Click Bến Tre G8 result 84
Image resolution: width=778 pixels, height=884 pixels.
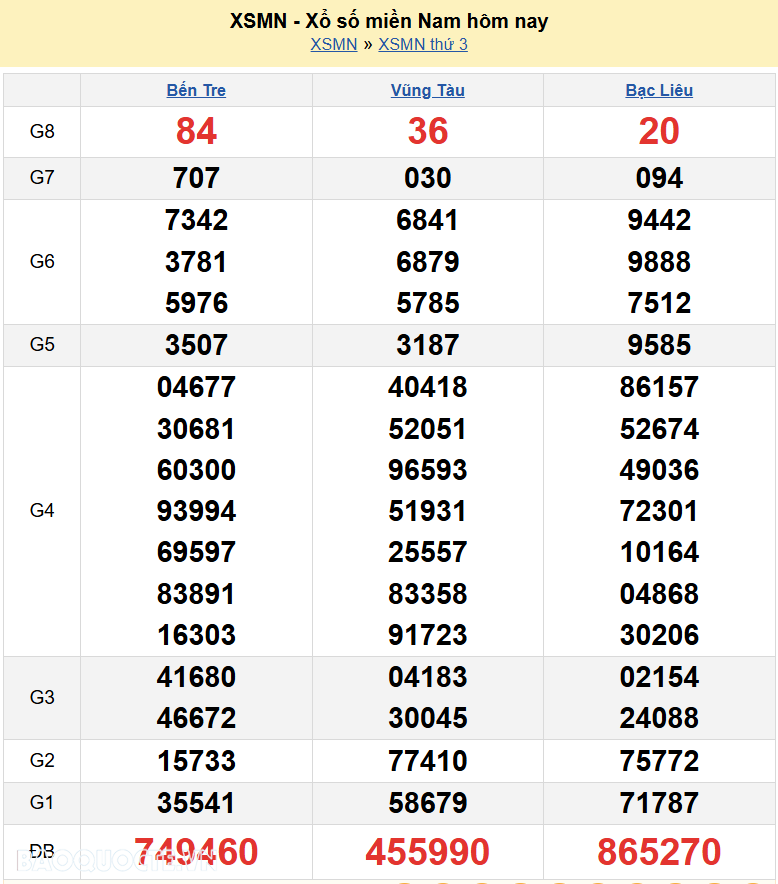coord(196,131)
